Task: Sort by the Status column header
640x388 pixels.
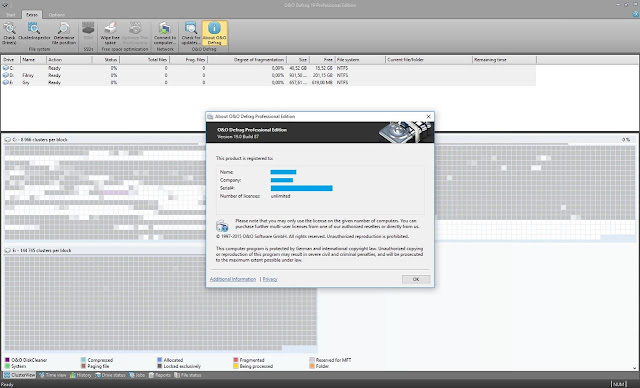Action: tap(106, 60)
